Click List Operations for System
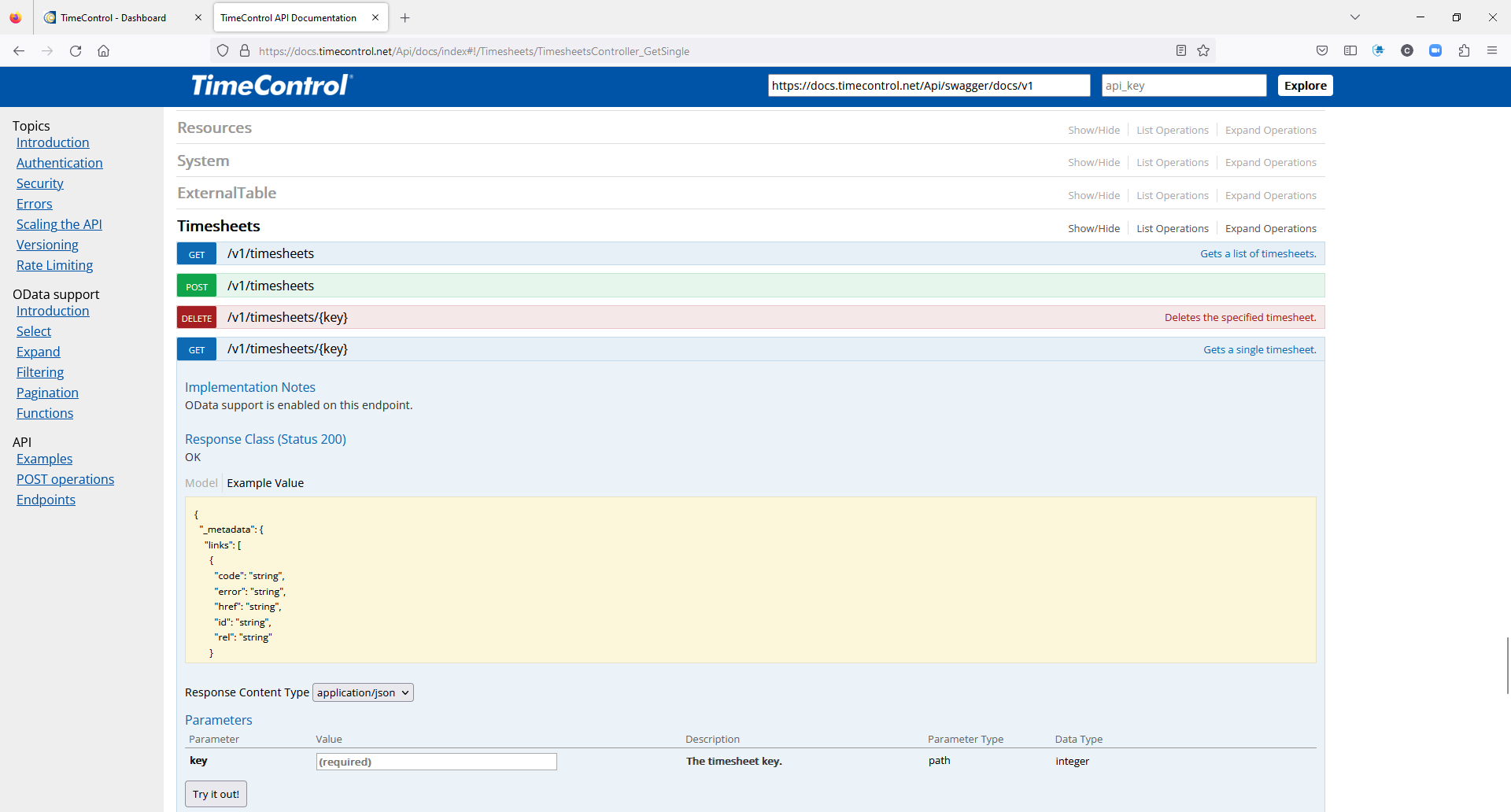1511x812 pixels. click(1173, 162)
